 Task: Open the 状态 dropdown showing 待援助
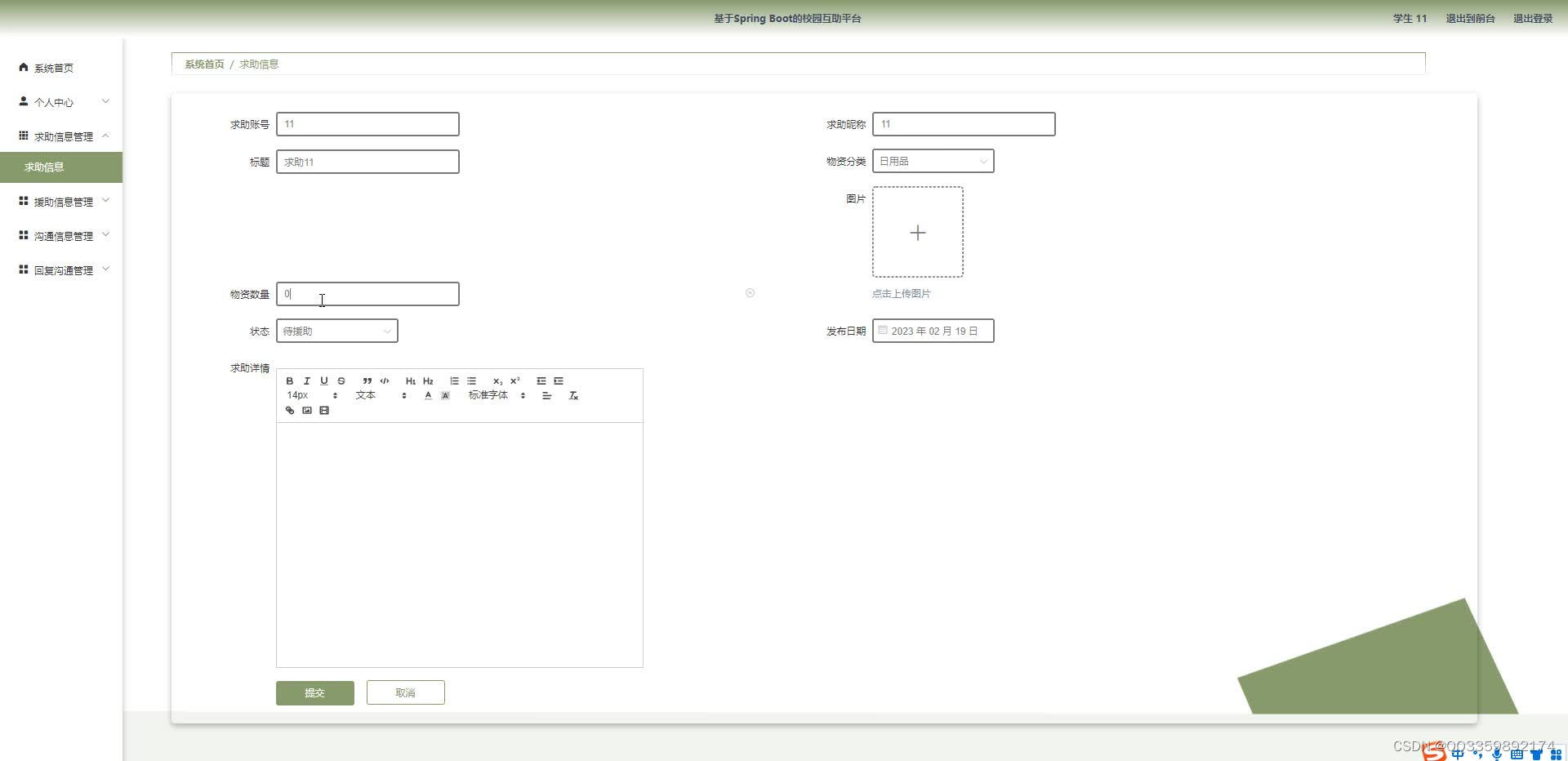[337, 331]
